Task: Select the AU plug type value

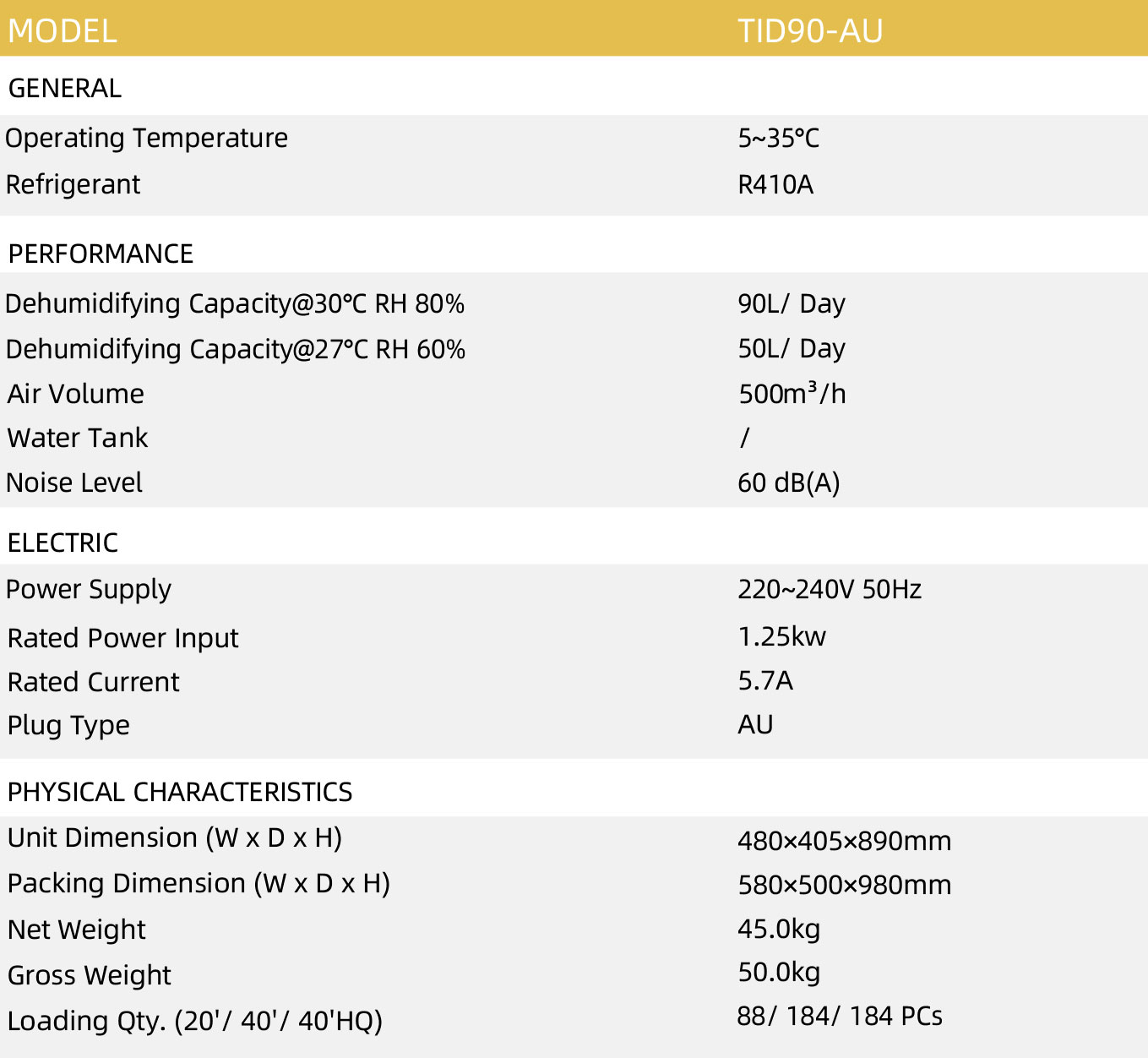Action: pyautogui.click(x=755, y=724)
